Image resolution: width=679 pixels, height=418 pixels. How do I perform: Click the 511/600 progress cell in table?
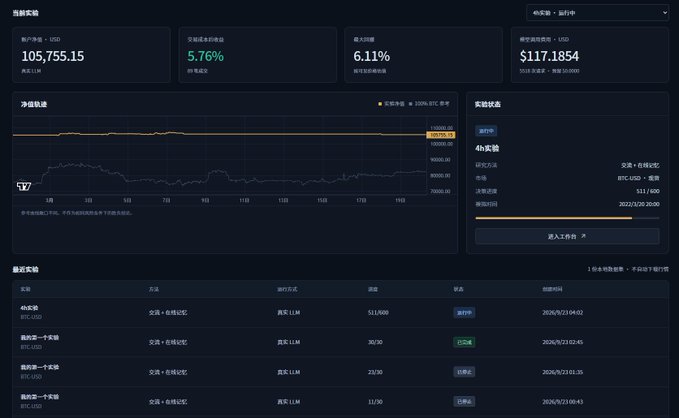(x=378, y=312)
